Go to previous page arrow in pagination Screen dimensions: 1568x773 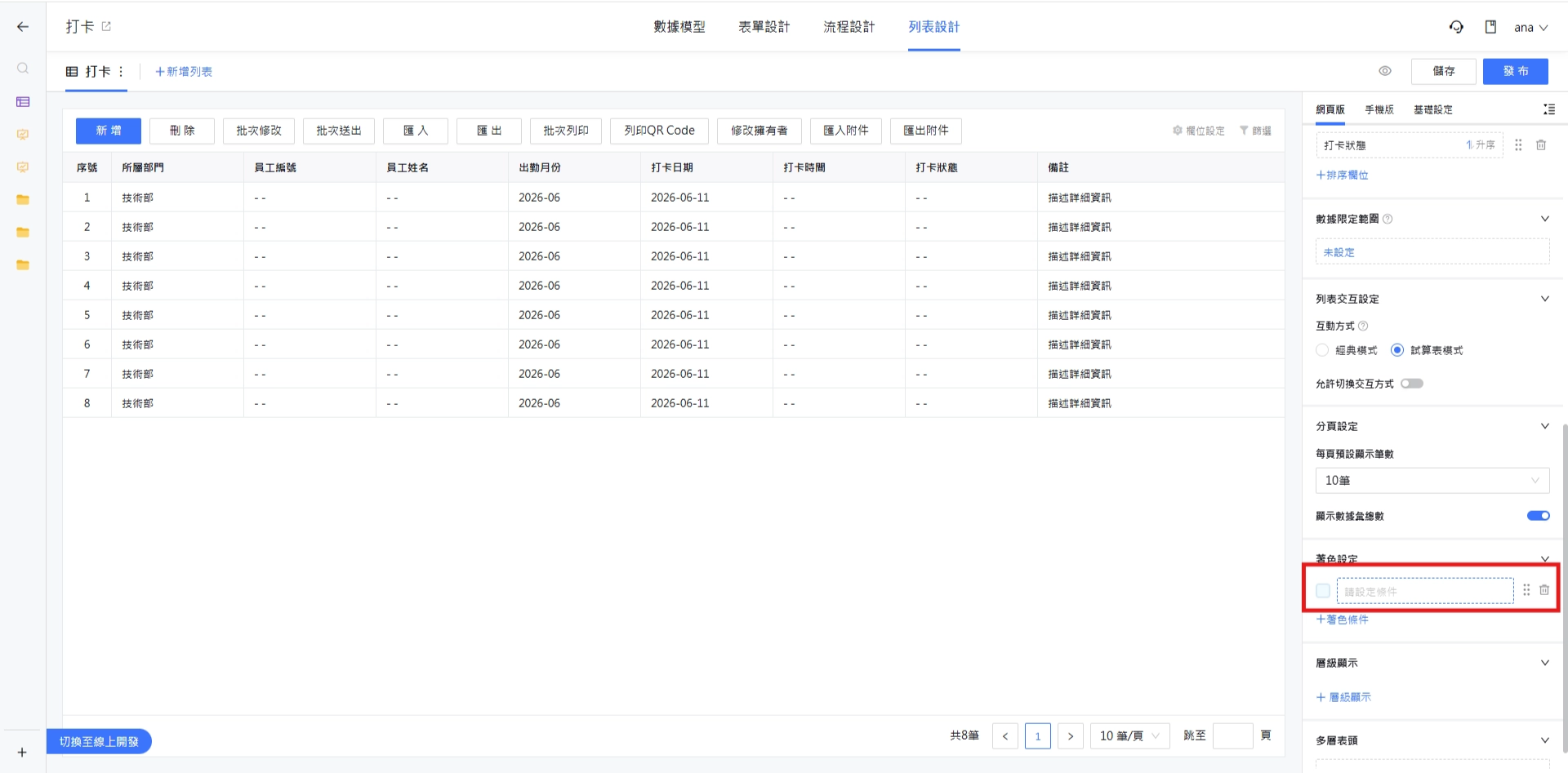coord(1005,736)
